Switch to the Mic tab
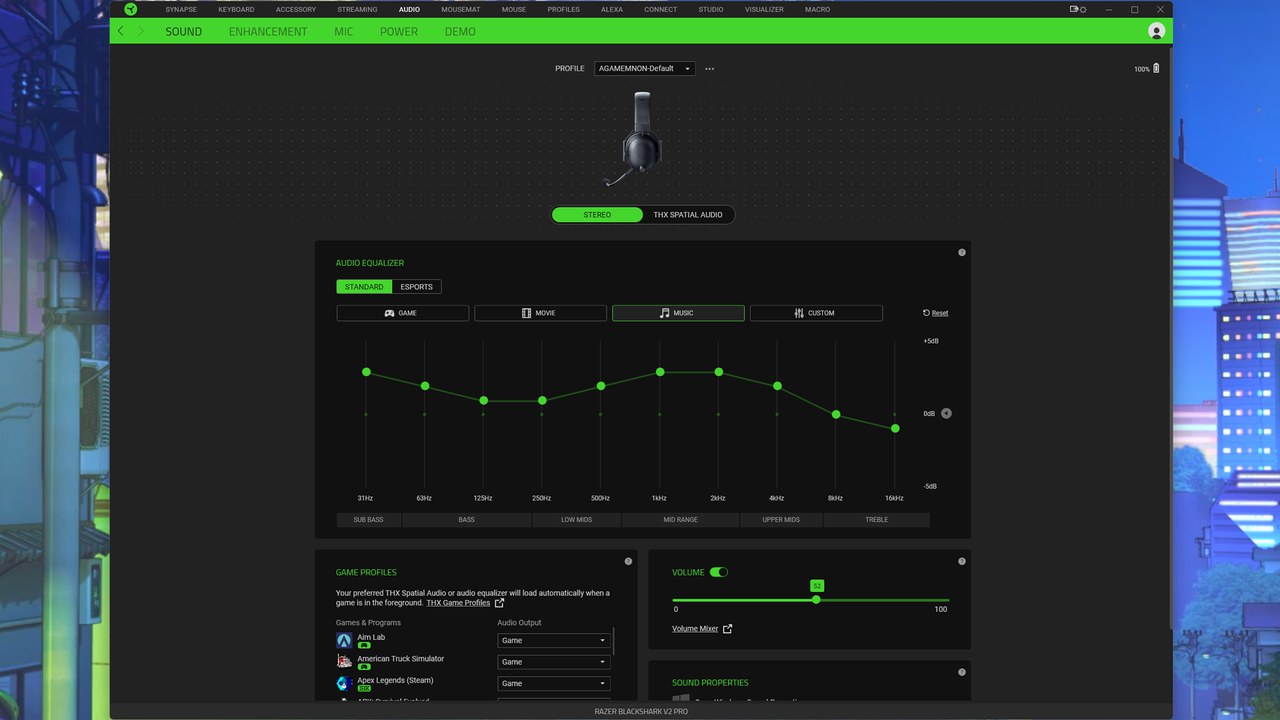Screen dimensions: 1280x720 (x=344, y=32)
